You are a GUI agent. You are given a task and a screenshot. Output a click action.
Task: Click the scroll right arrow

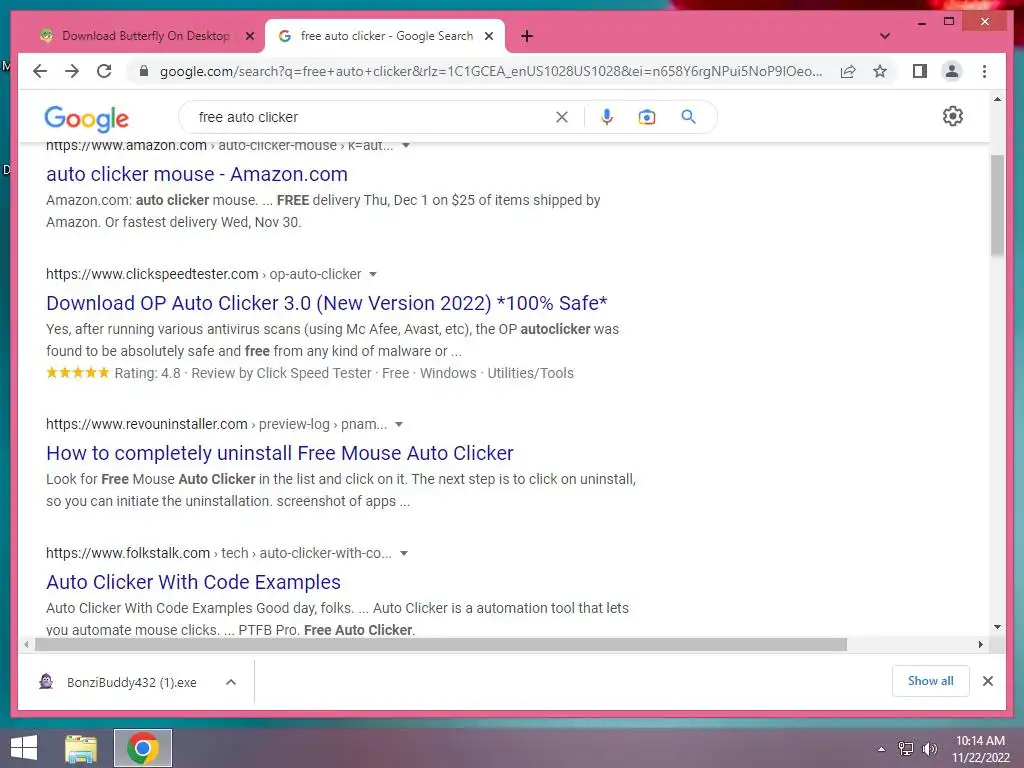coord(980,645)
